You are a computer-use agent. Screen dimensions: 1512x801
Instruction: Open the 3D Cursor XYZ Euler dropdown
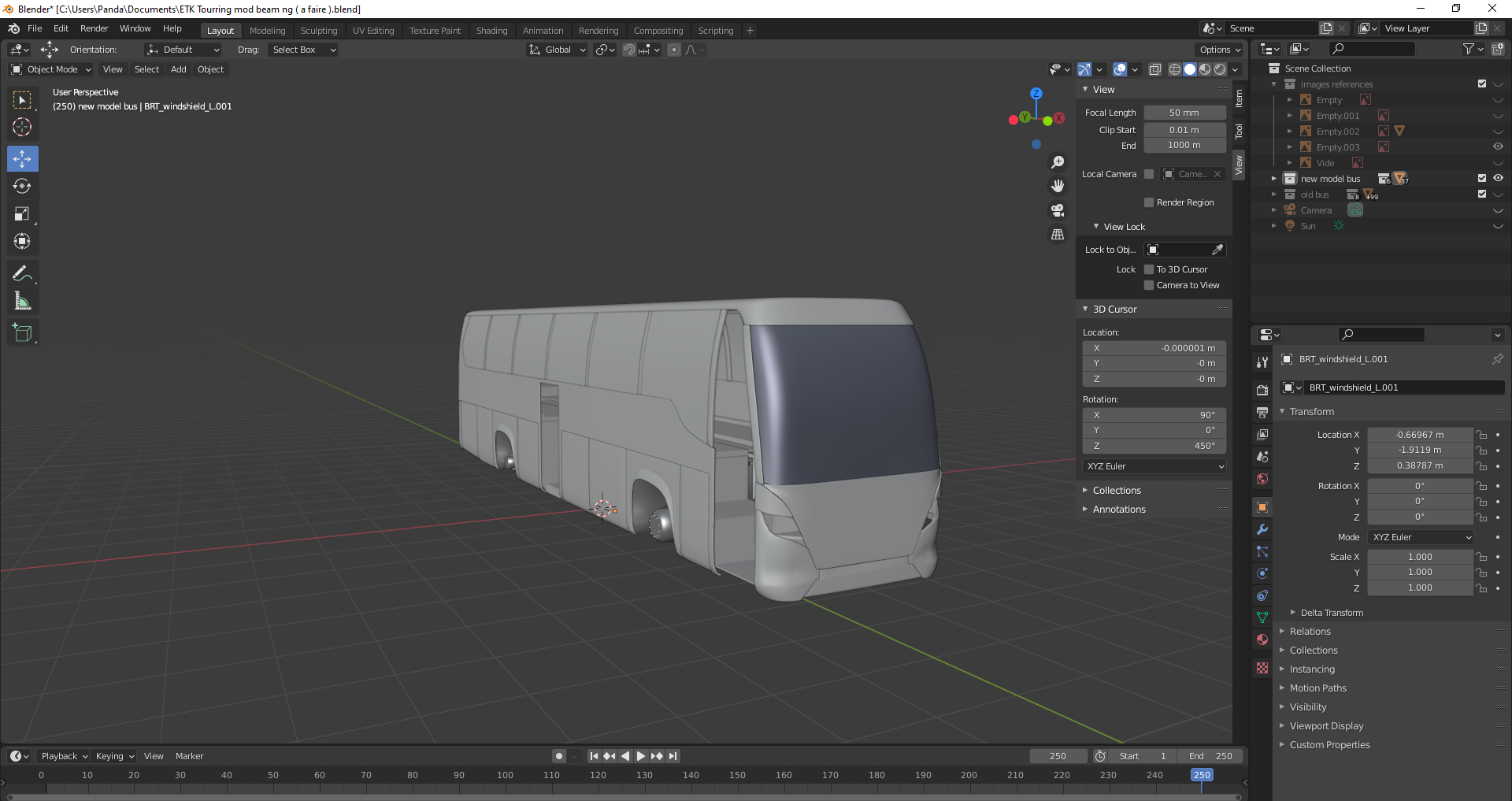click(1154, 466)
